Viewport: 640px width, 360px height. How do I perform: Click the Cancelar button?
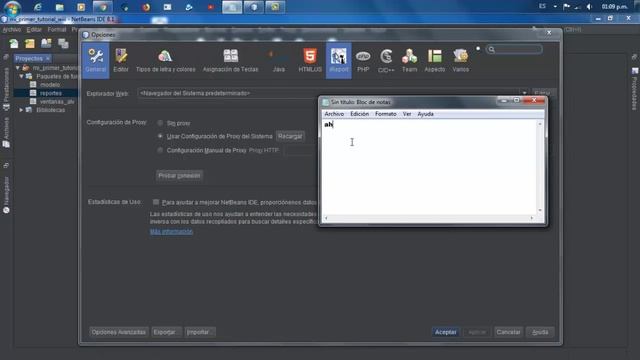[x=508, y=332]
